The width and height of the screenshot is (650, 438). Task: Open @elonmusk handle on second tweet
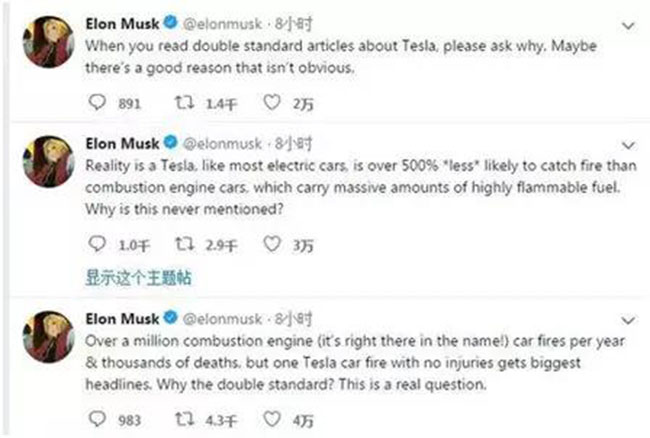[x=223, y=144]
